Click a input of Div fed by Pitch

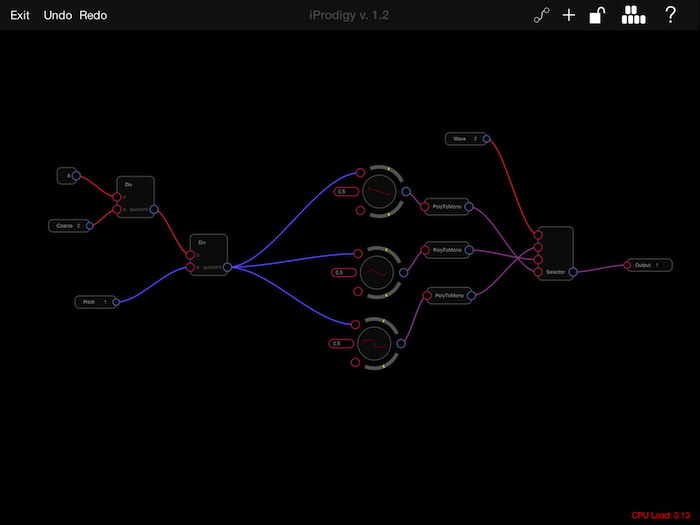coord(190,267)
